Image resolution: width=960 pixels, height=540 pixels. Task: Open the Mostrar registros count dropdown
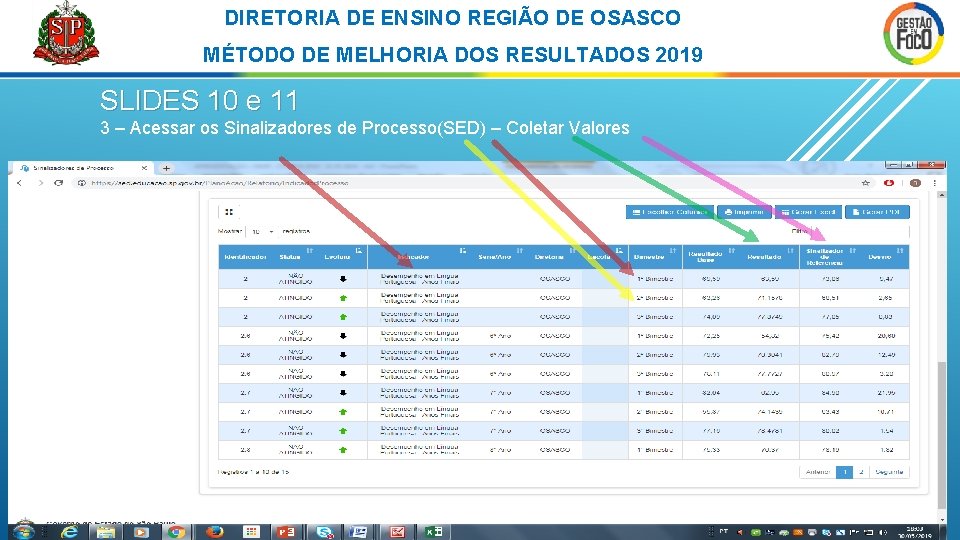pyautogui.click(x=261, y=231)
